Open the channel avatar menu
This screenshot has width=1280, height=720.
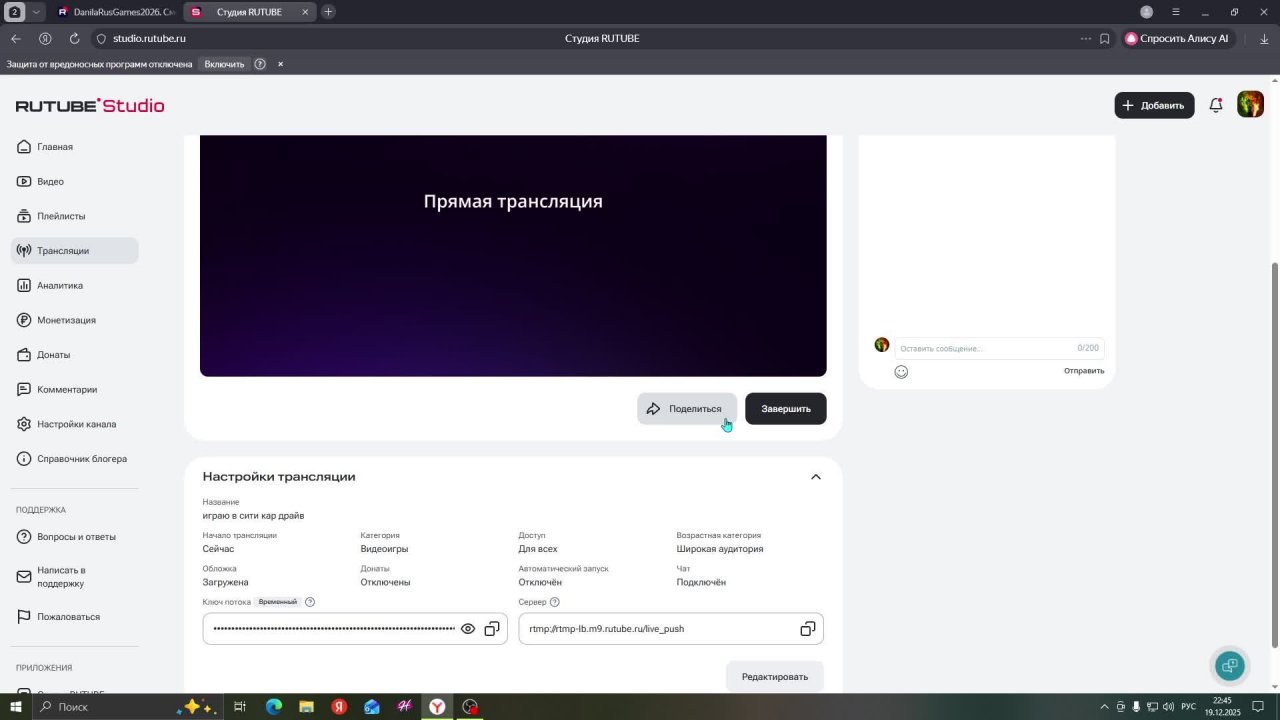click(x=1250, y=105)
